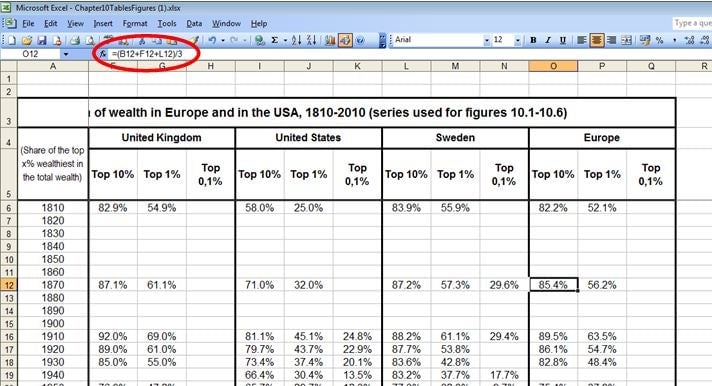Toggle the Drawing toolbar button
The height and width of the screenshot is (386, 712).
click(345, 40)
